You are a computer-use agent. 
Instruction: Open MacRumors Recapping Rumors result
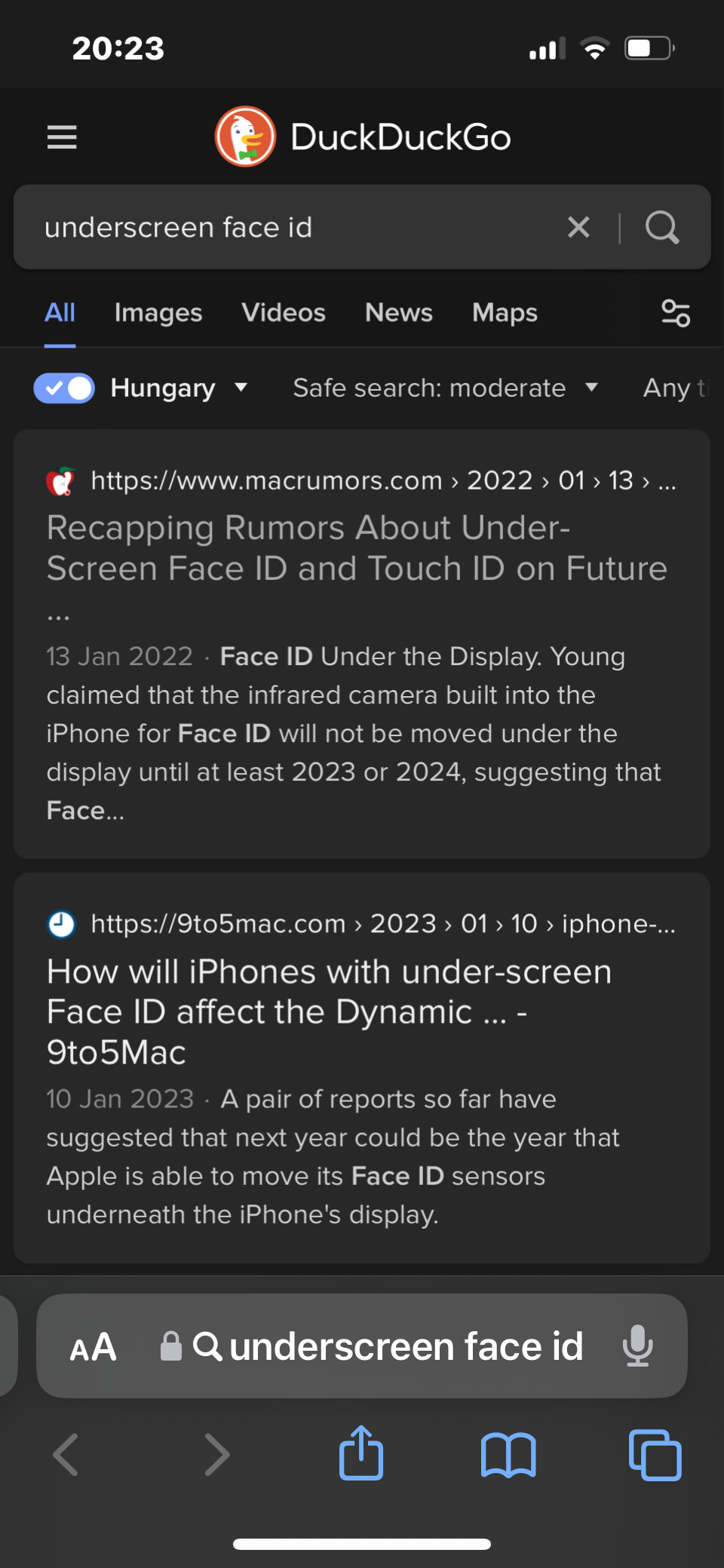pos(357,548)
